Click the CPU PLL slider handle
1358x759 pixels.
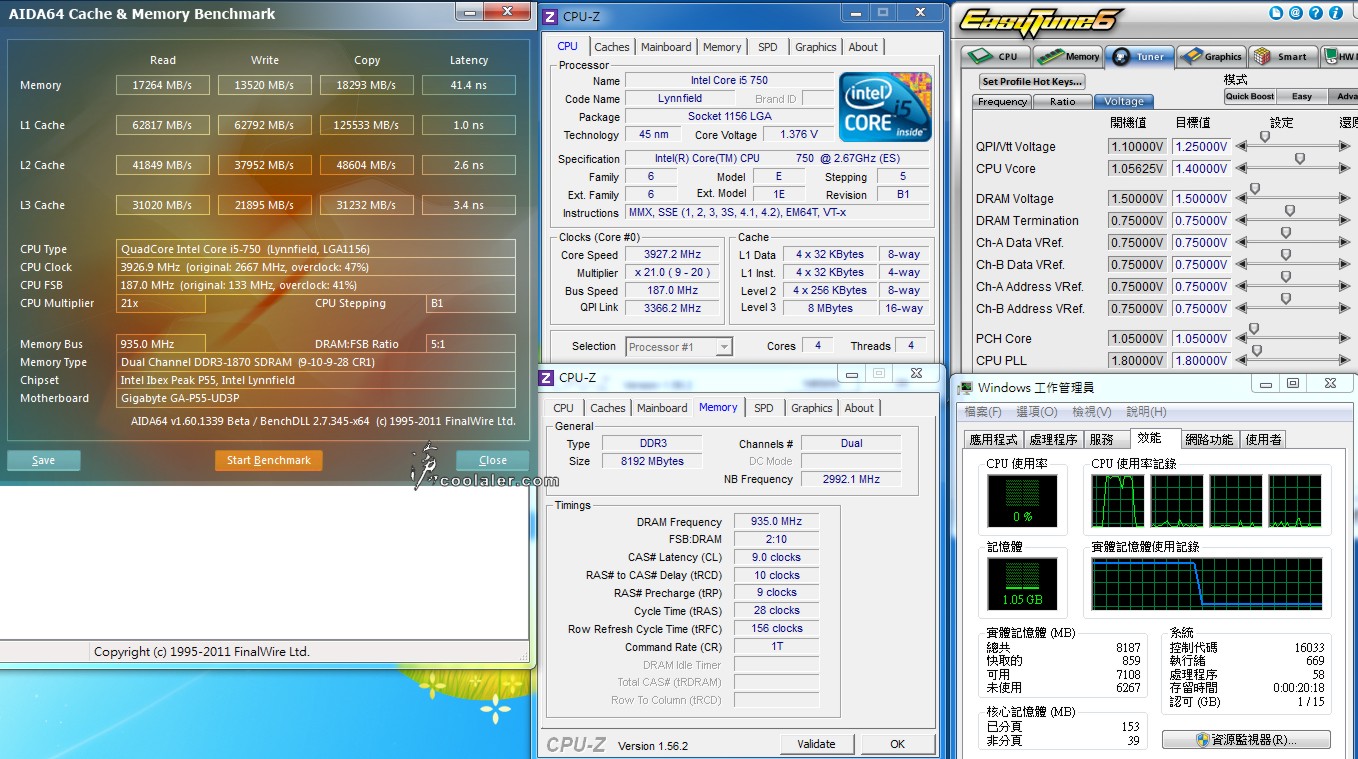[x=1257, y=350]
